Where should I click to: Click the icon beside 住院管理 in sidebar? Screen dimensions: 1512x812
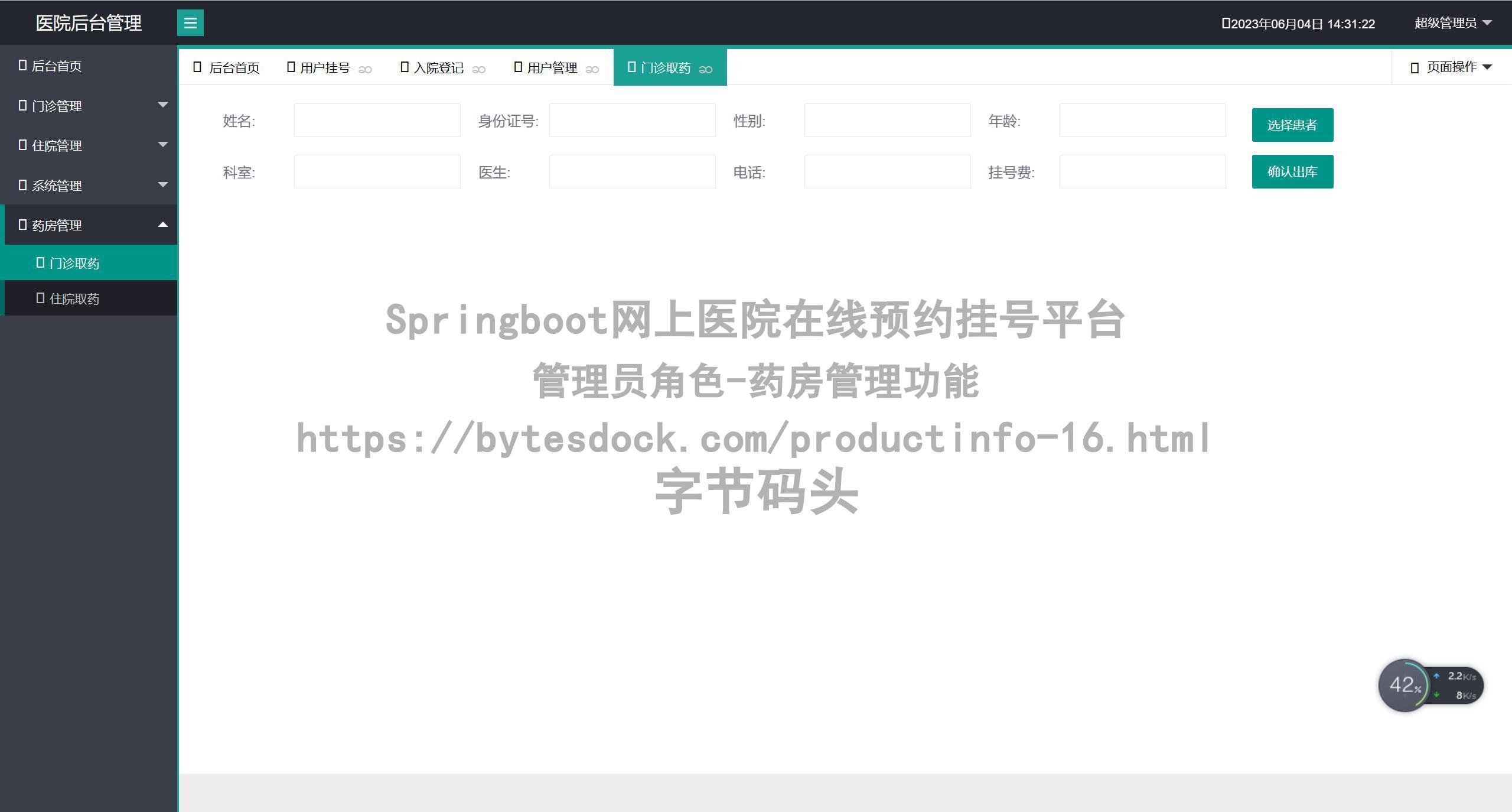[x=22, y=145]
